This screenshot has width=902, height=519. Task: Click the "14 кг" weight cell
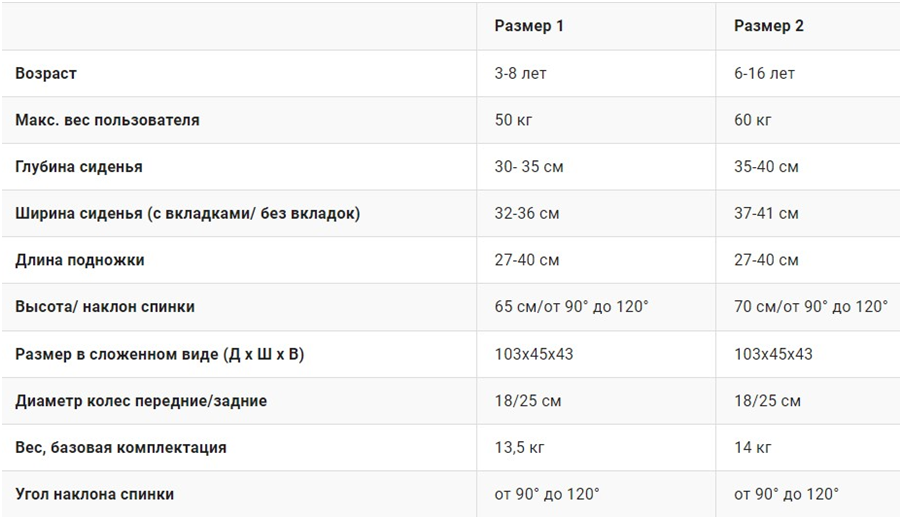(753, 447)
